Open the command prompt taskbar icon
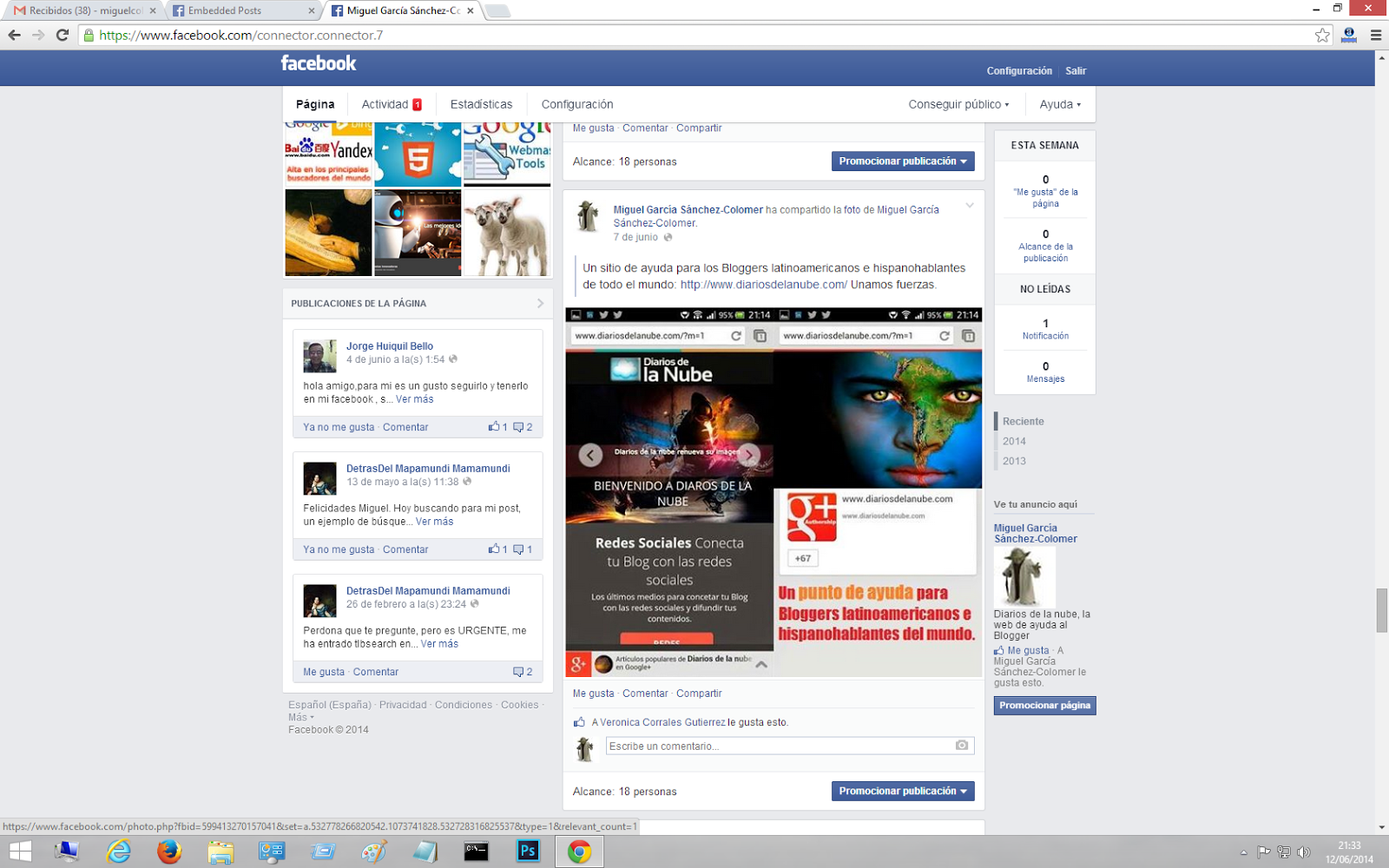1389x868 pixels. tap(477, 852)
